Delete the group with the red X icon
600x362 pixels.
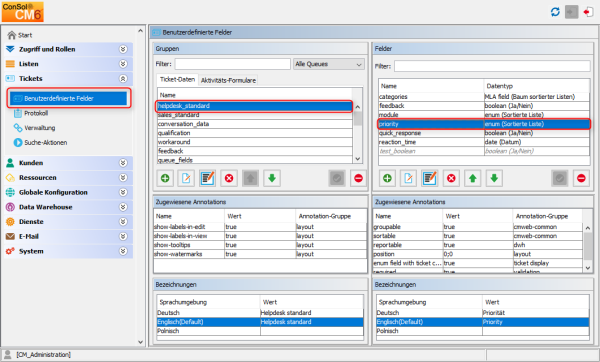(229, 178)
